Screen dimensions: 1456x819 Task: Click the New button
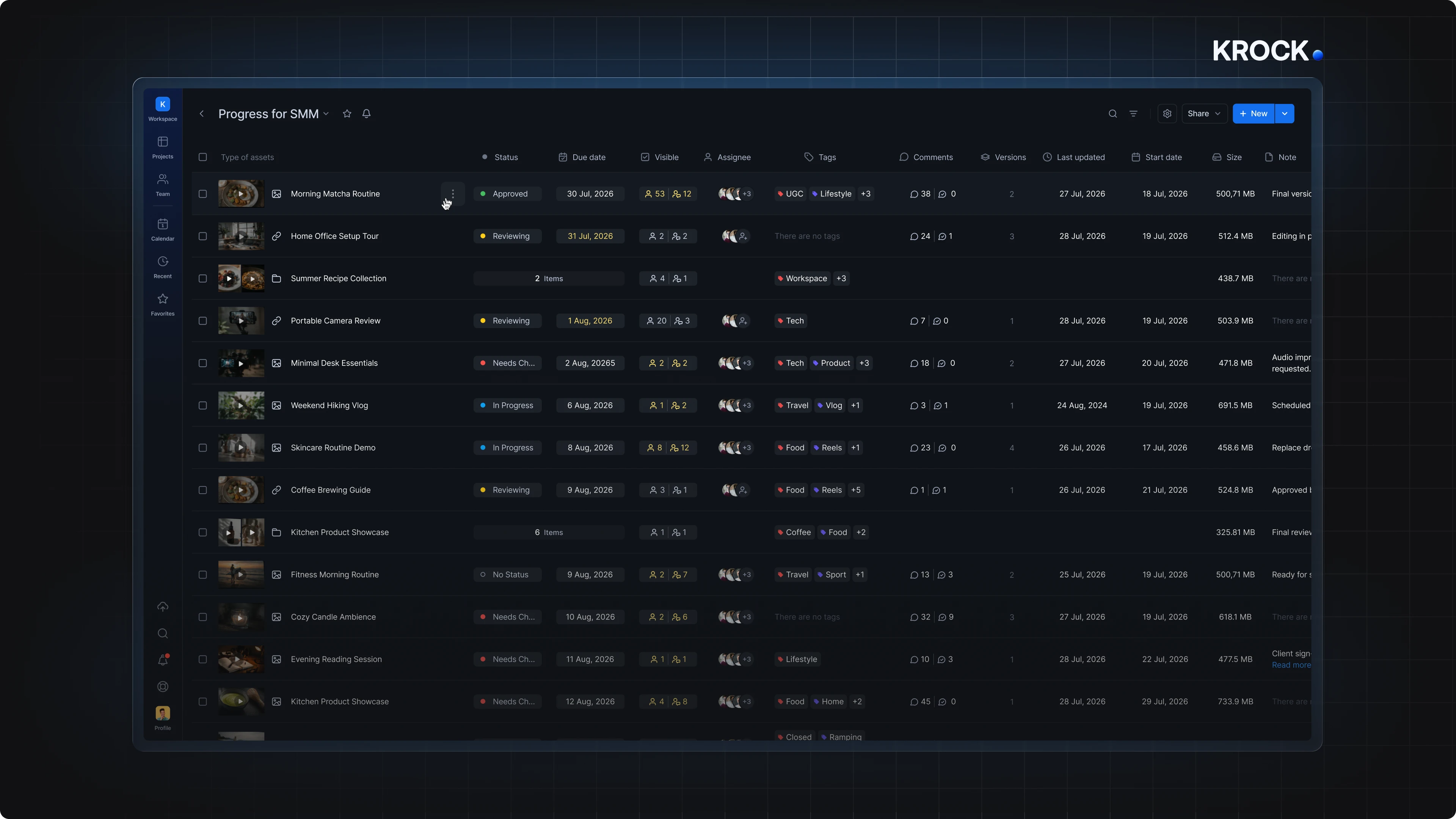click(x=1253, y=114)
